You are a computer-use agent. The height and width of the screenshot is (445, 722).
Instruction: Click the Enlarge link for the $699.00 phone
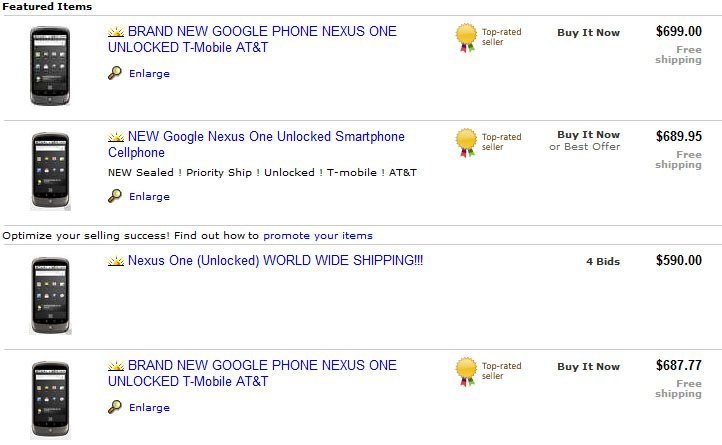149,74
